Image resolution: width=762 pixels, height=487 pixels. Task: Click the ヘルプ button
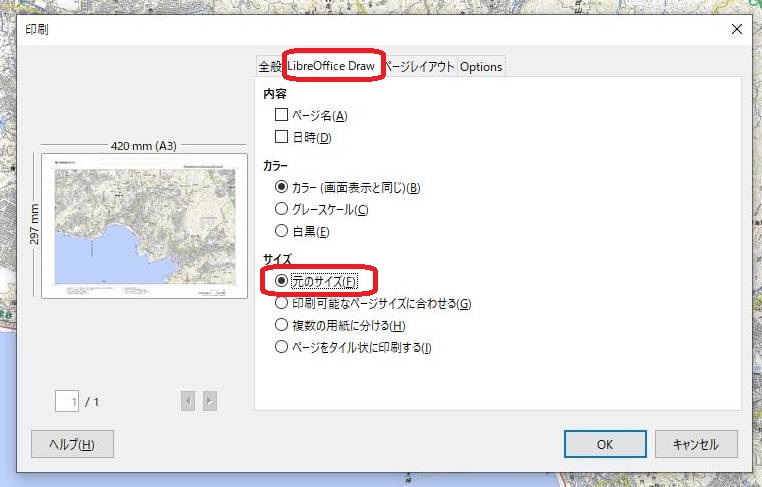(x=73, y=444)
